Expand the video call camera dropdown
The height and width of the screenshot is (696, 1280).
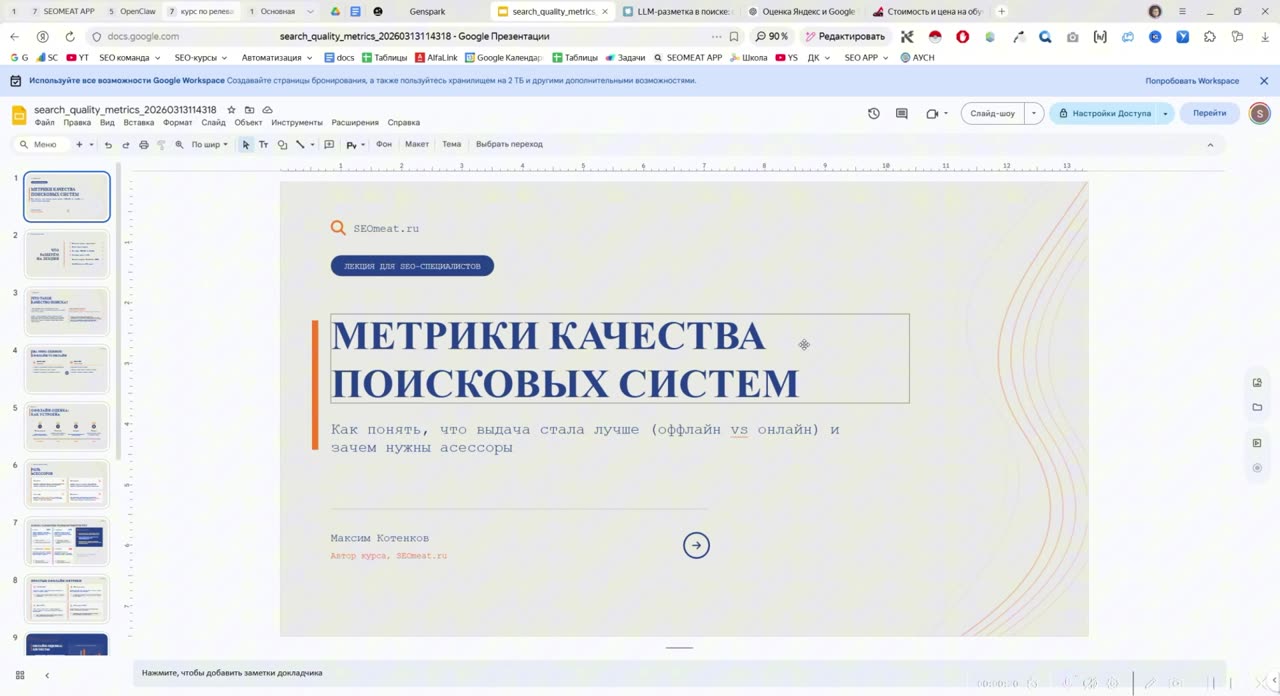(946, 114)
